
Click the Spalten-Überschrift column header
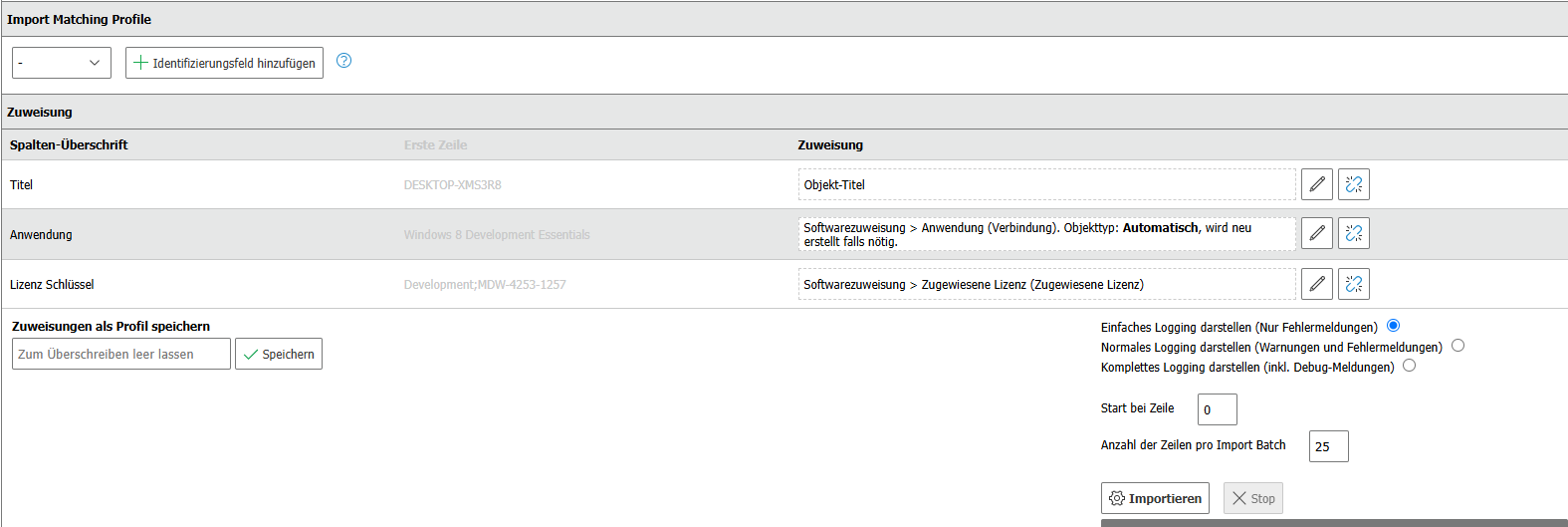69,144
